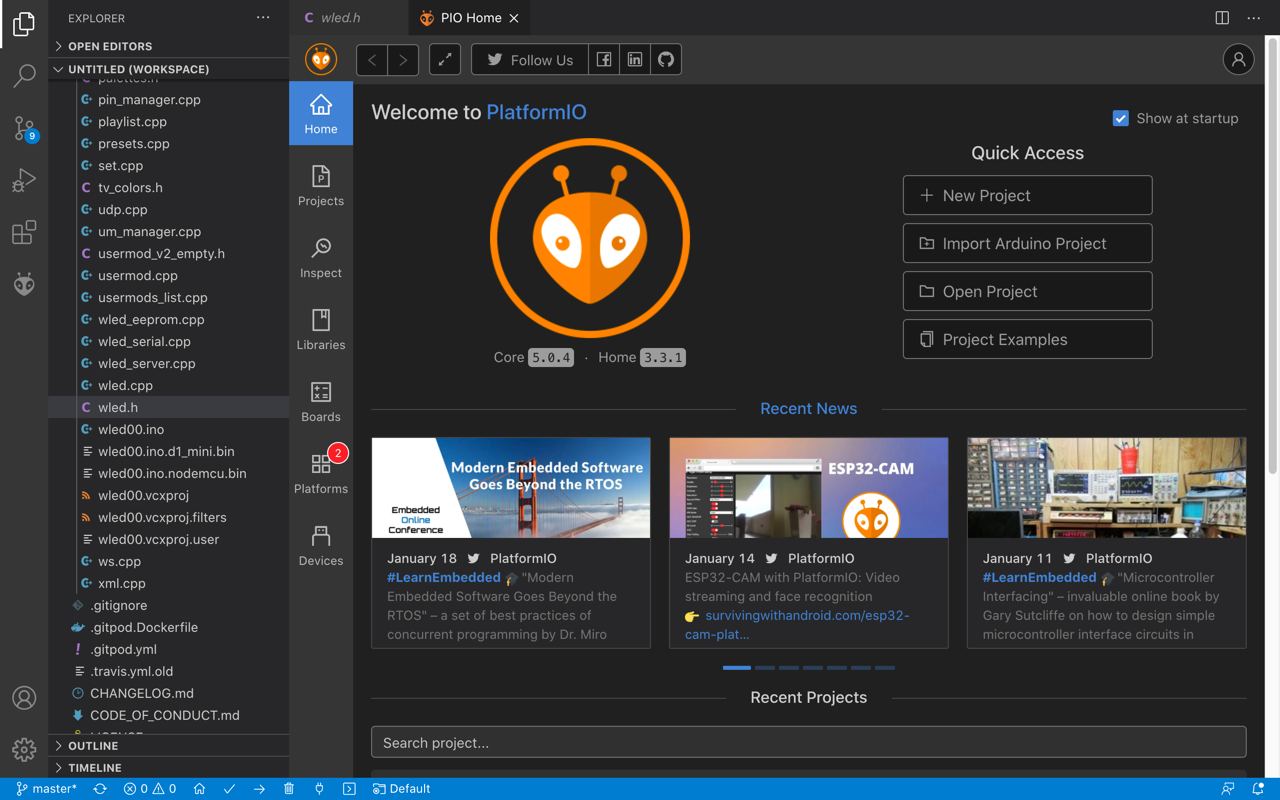Split the editor with the layout icon
This screenshot has width=1280, height=800.
click(1222, 18)
